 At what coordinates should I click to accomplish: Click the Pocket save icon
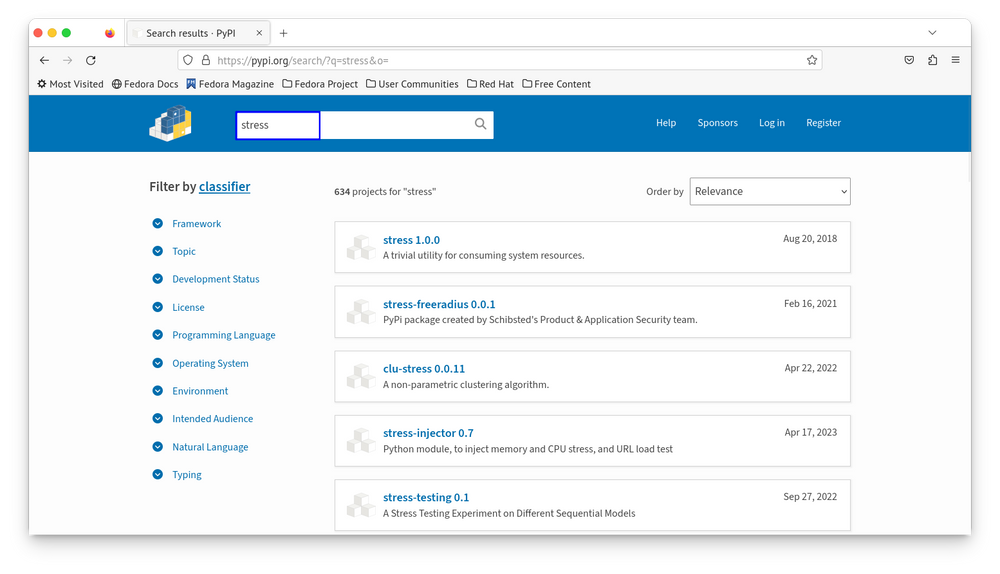(x=909, y=60)
